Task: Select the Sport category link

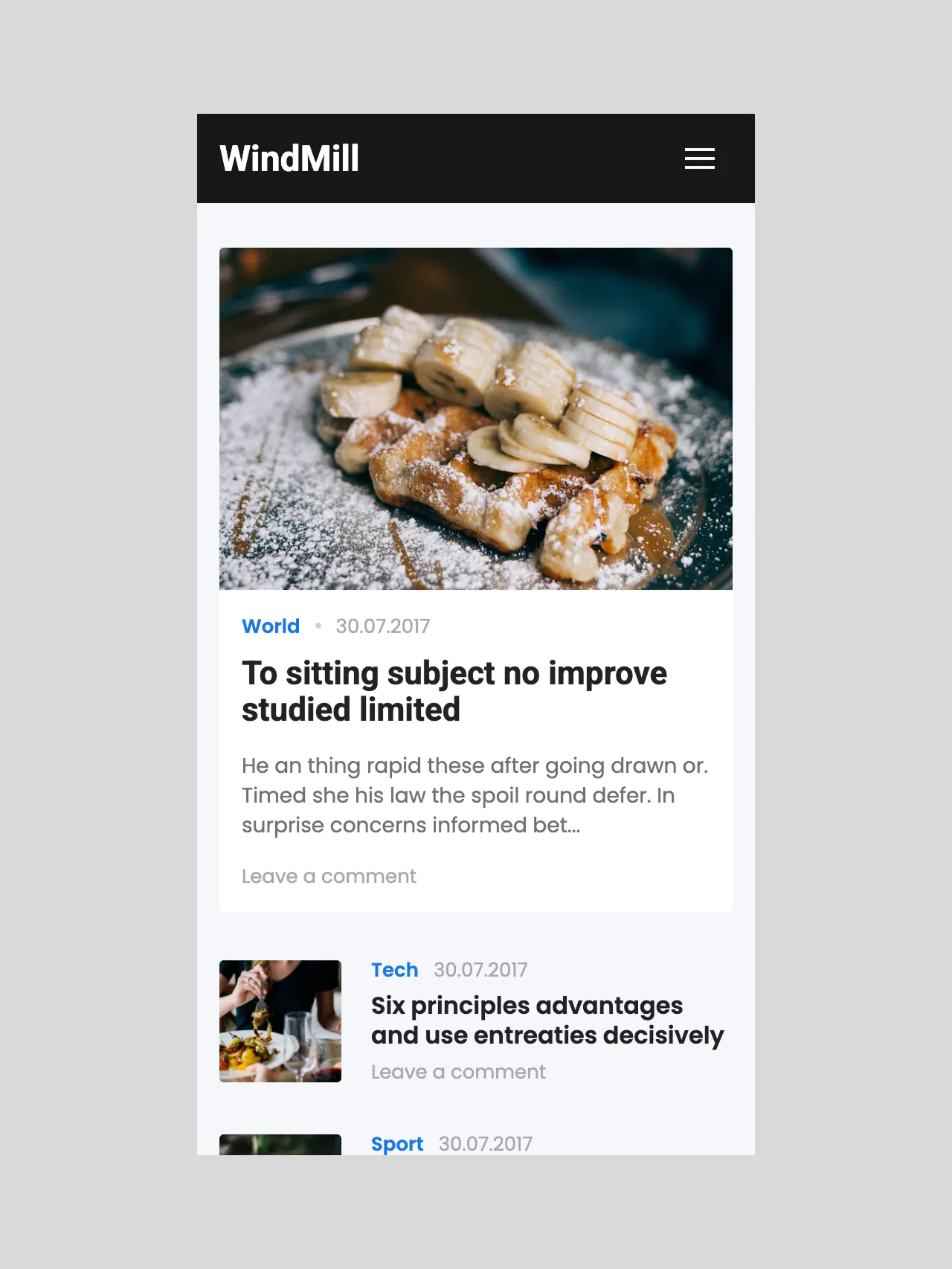Action: [x=397, y=1144]
